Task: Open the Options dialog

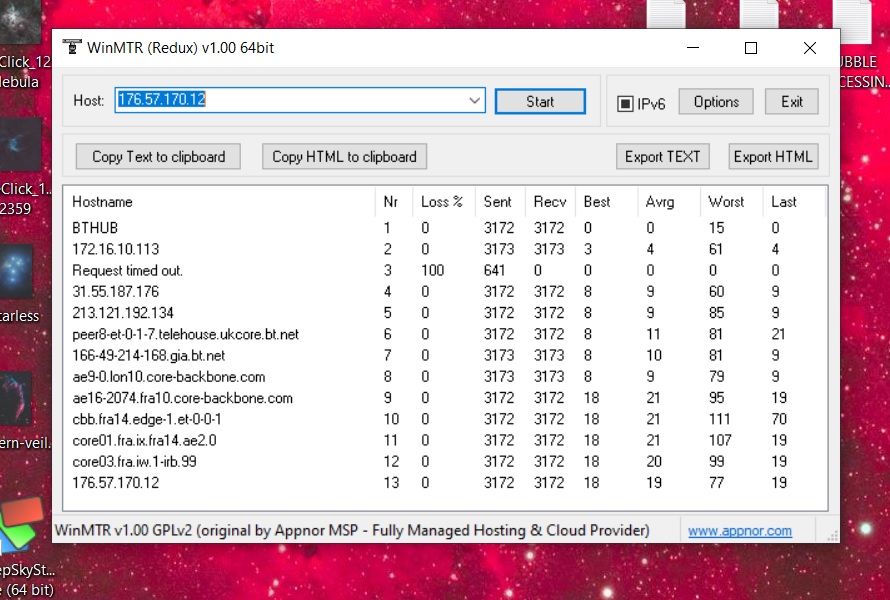Action: [x=716, y=102]
